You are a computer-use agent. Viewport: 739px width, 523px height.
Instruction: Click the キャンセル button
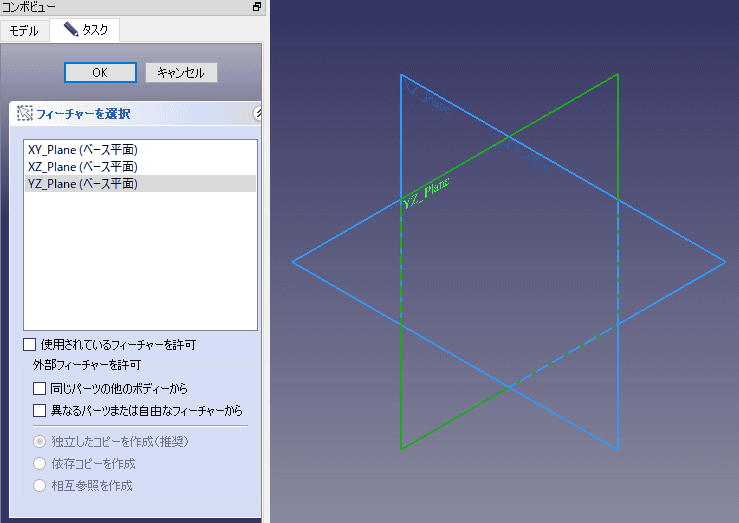pyautogui.click(x=181, y=73)
